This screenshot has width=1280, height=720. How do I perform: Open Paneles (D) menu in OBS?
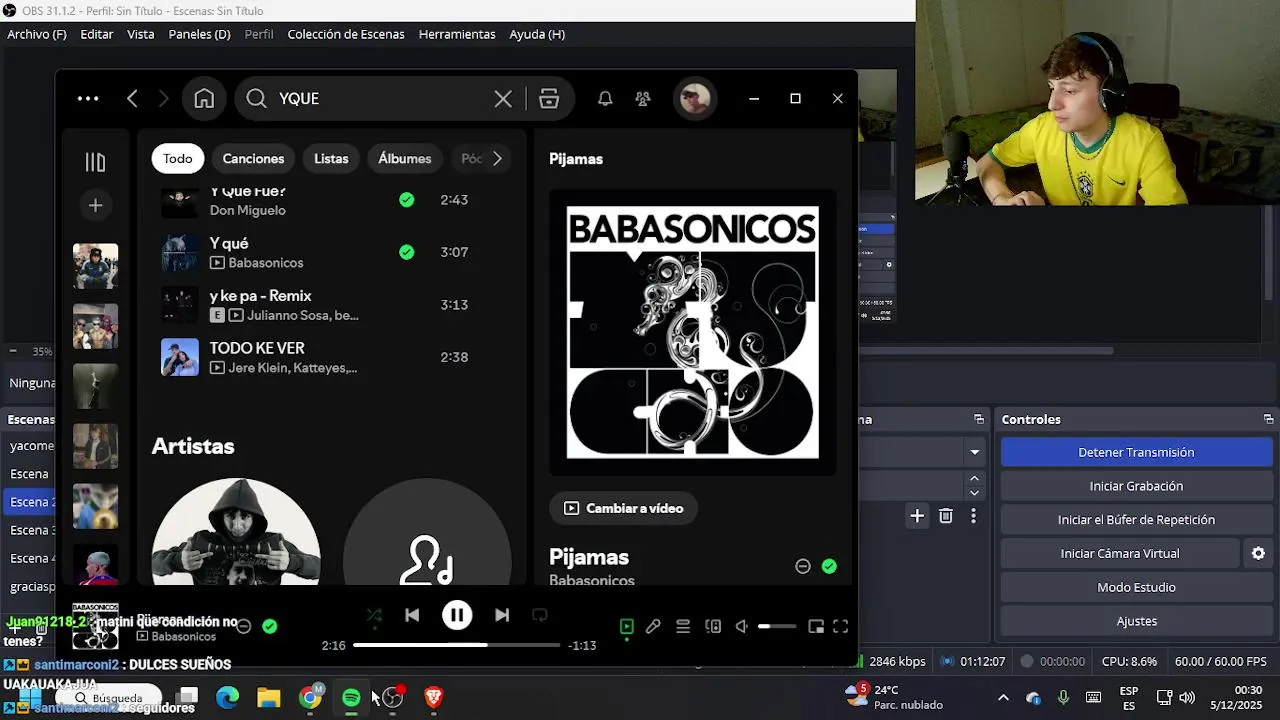[199, 34]
